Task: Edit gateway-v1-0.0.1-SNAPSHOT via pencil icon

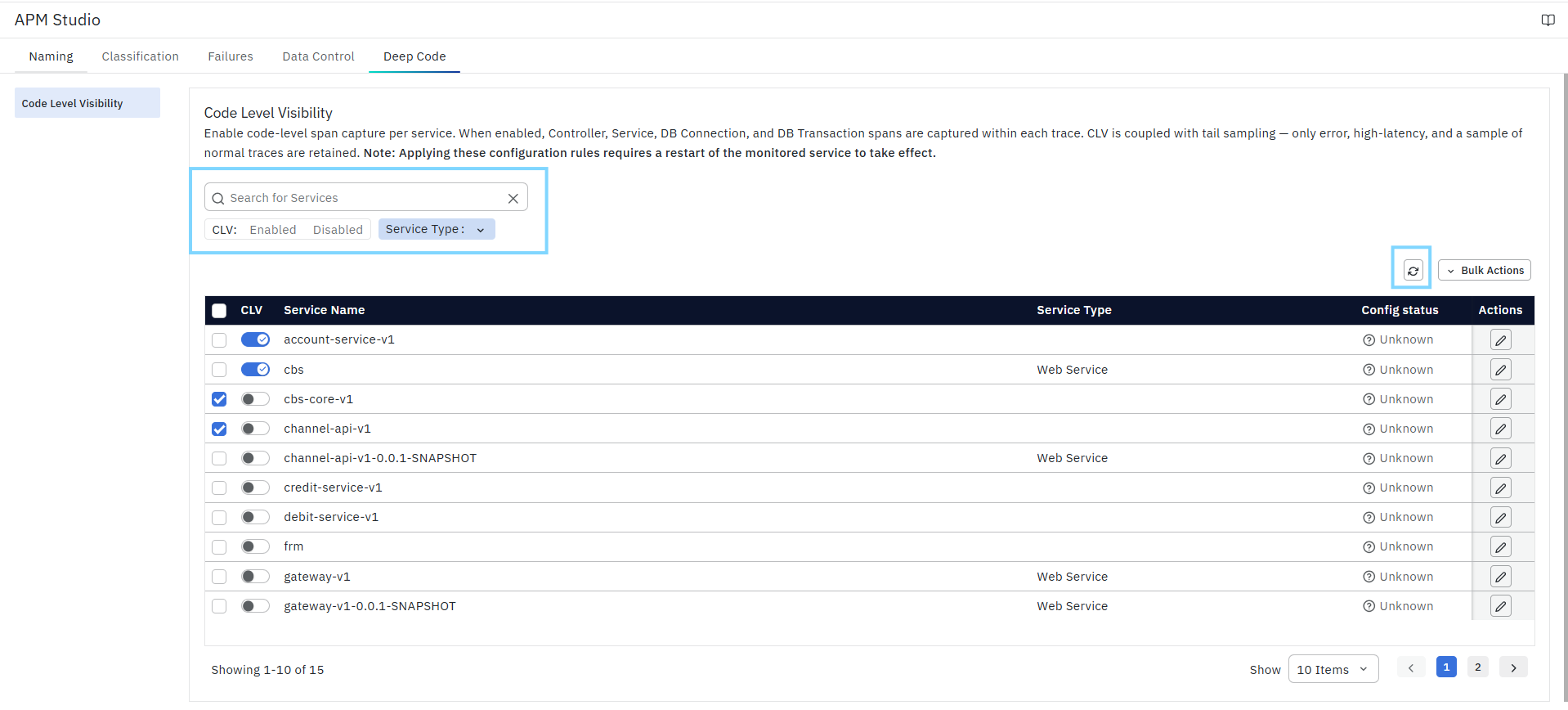Action: coord(1500,606)
